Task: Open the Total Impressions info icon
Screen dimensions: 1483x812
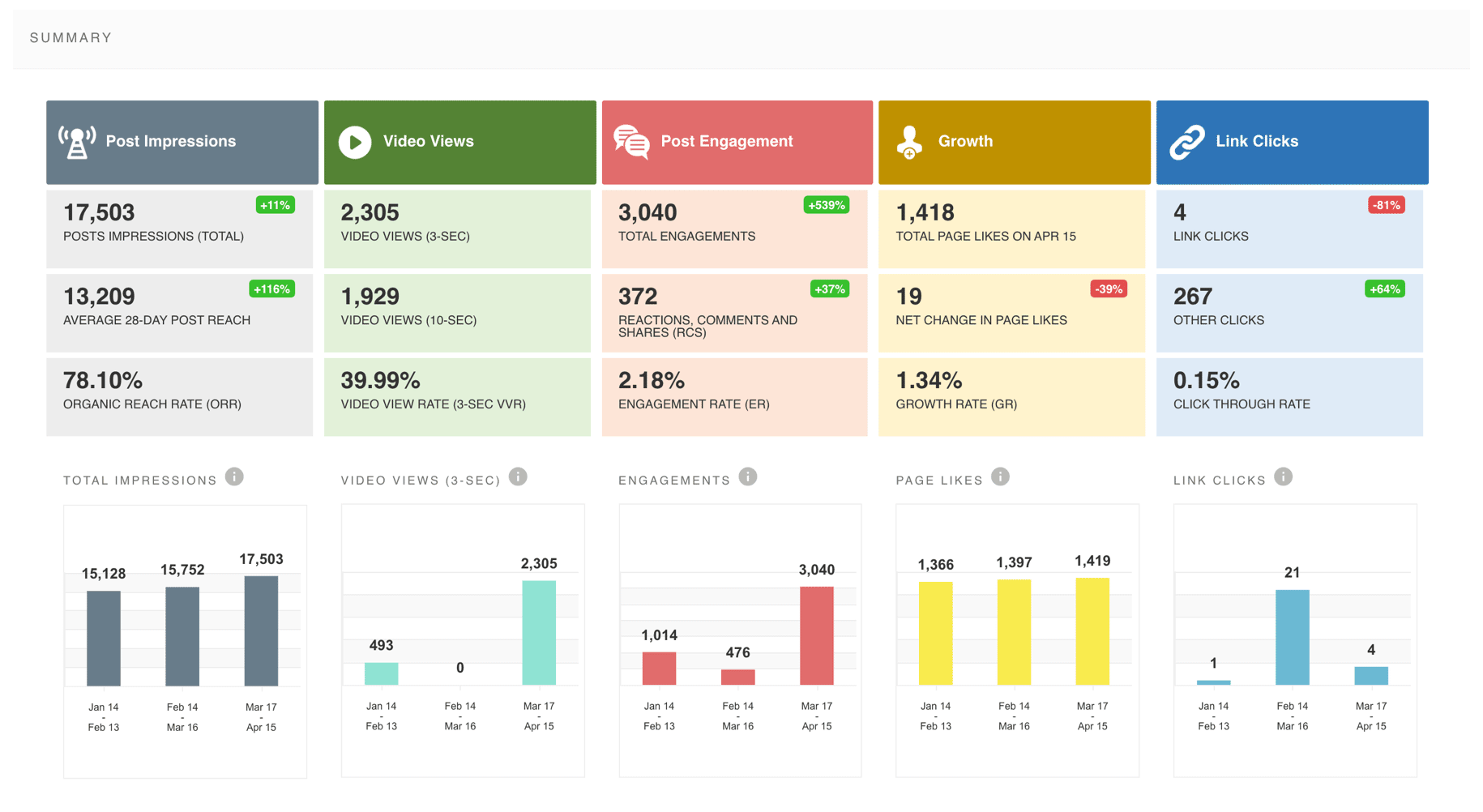Action: [x=234, y=477]
